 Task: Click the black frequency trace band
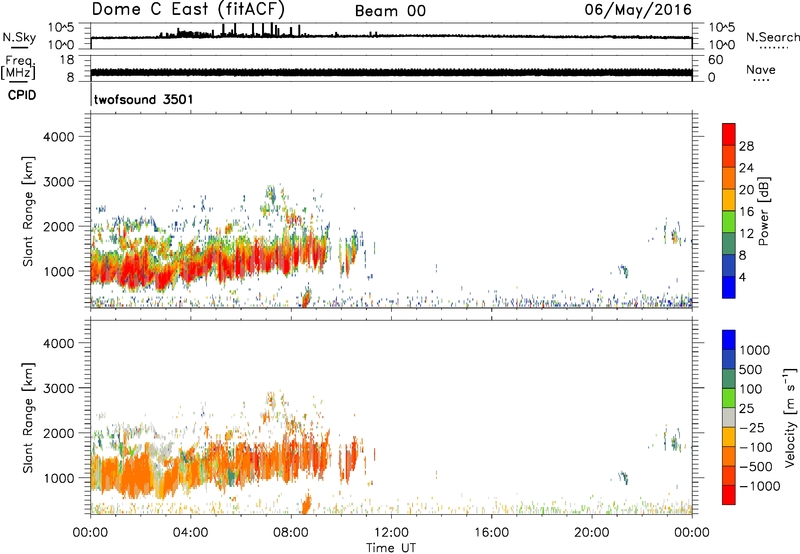click(x=391, y=72)
